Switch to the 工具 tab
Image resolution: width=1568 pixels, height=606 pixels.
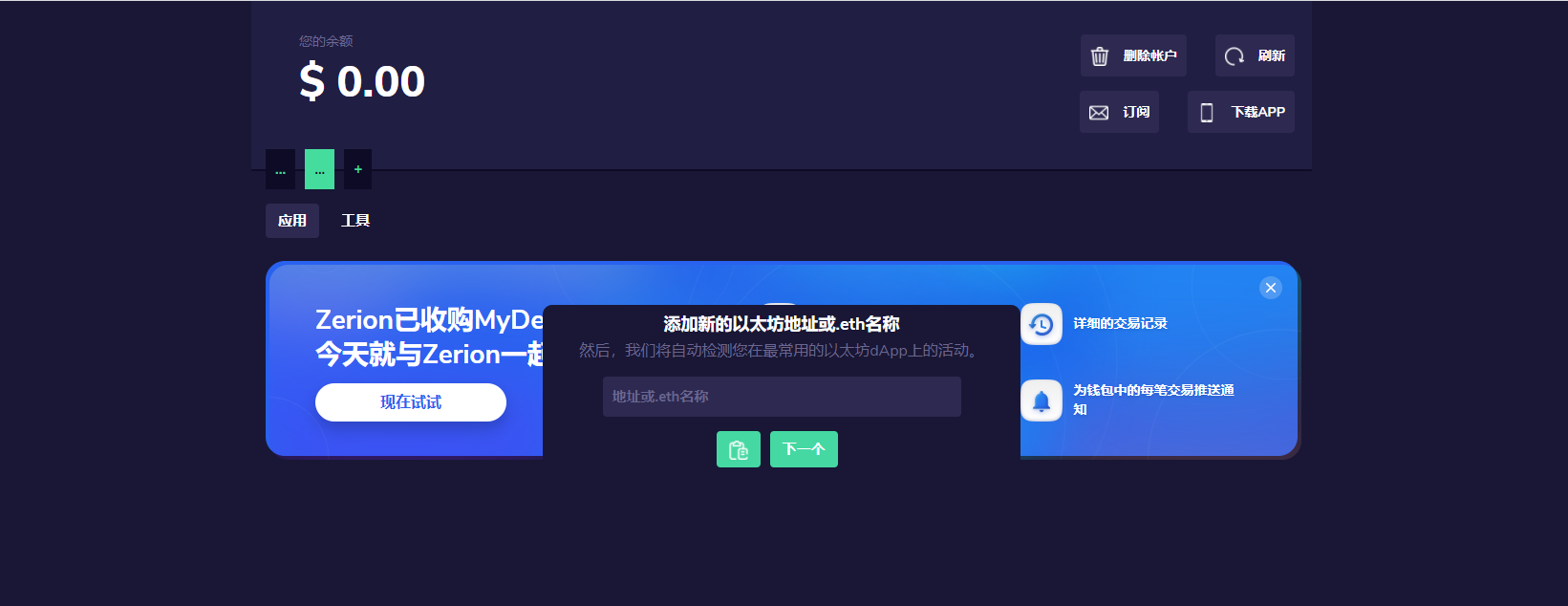coord(355,221)
